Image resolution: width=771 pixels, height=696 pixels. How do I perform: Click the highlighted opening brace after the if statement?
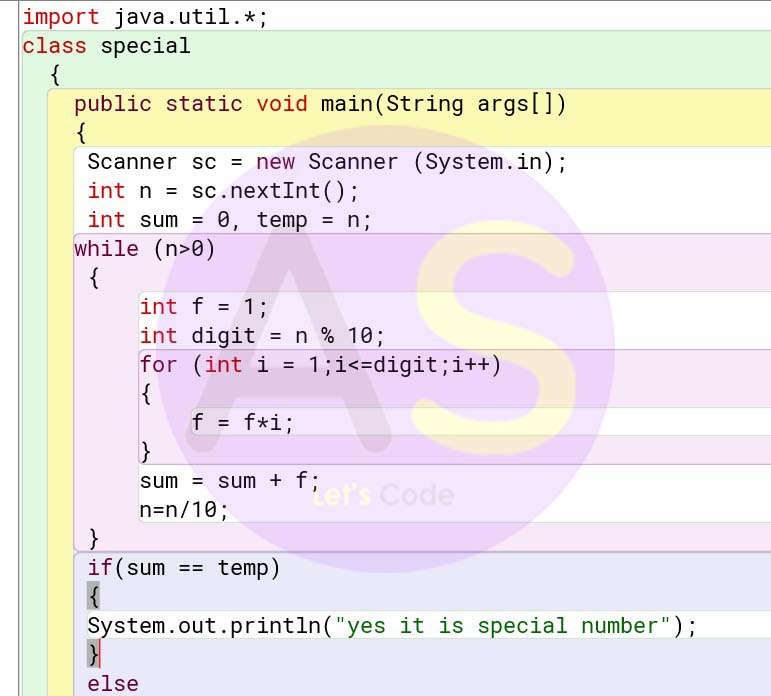tap(93, 596)
